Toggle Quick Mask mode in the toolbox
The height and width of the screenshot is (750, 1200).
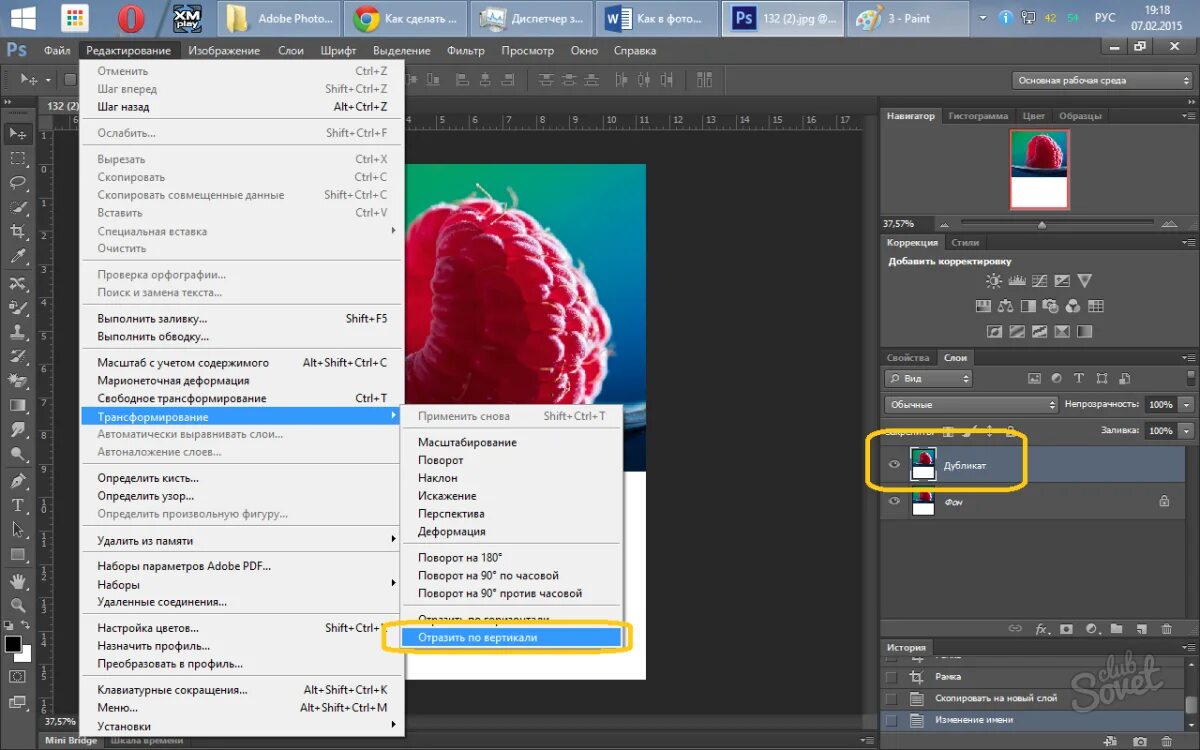tap(18, 676)
